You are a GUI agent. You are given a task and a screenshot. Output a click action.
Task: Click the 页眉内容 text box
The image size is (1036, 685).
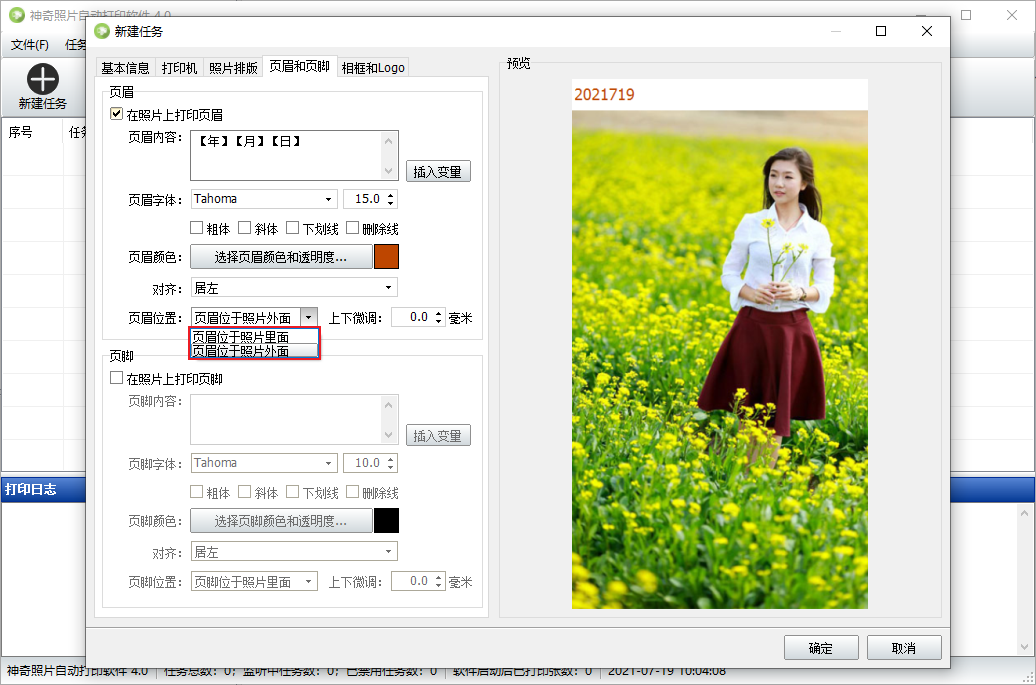(x=287, y=155)
